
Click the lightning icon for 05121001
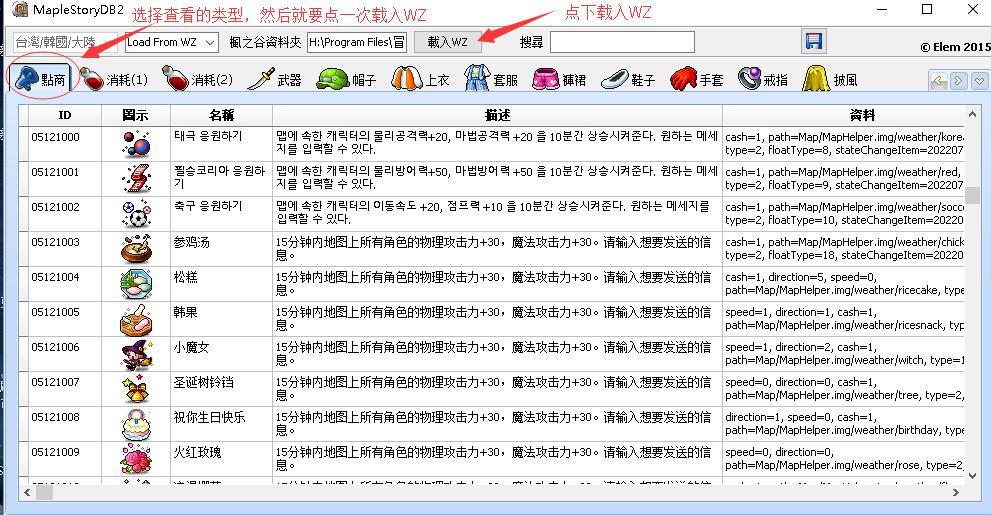pos(136,178)
